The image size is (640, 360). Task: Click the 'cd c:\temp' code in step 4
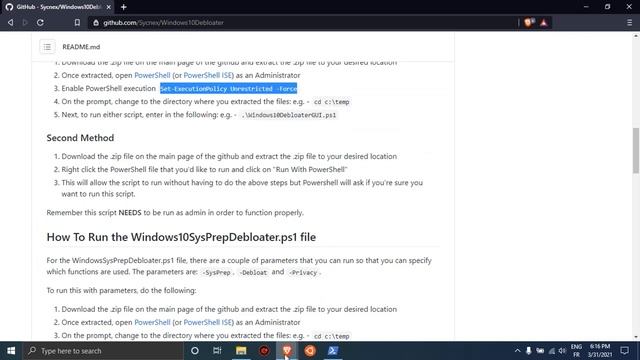click(331, 102)
